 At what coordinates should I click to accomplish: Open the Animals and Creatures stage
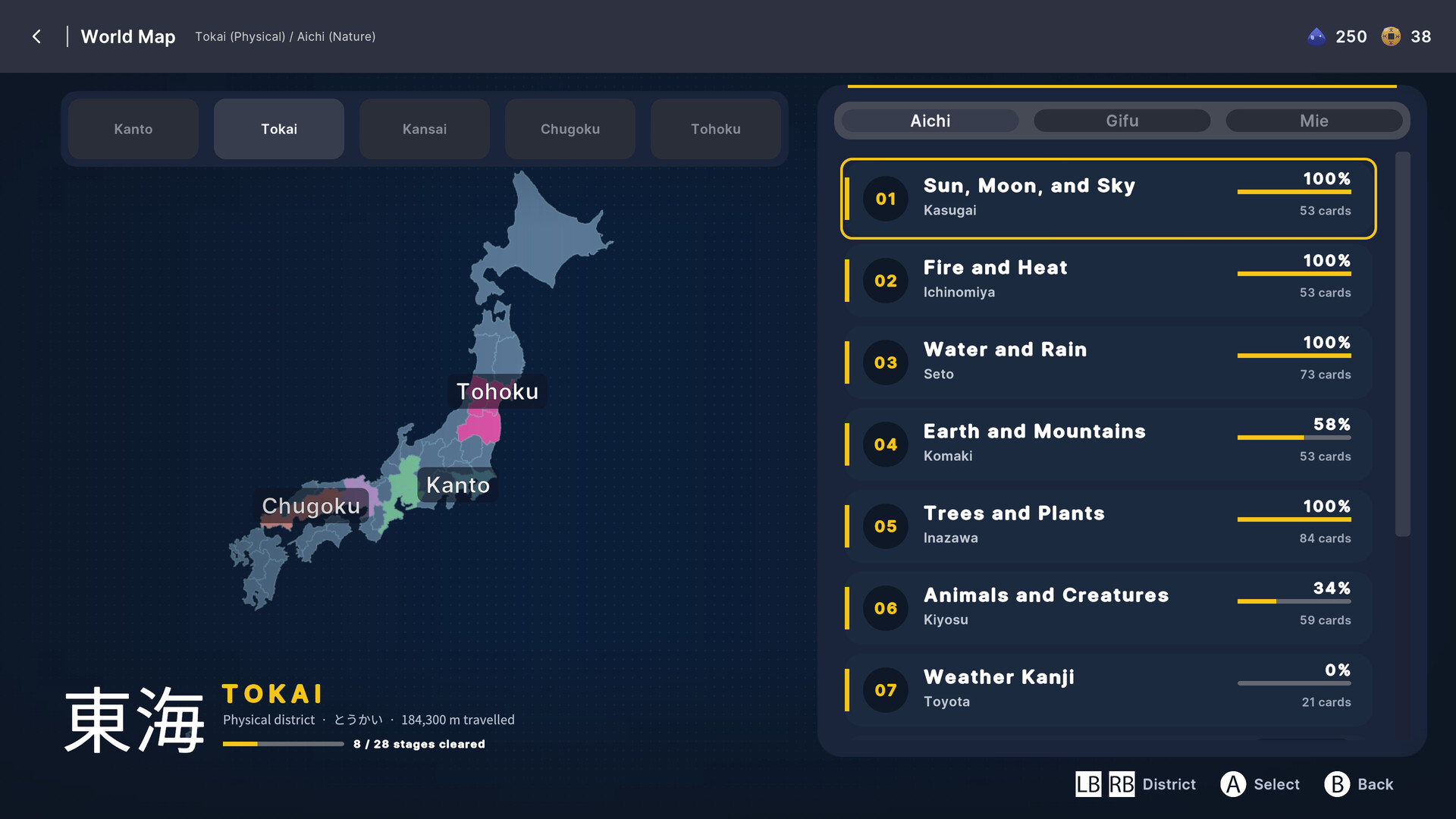coord(1108,608)
